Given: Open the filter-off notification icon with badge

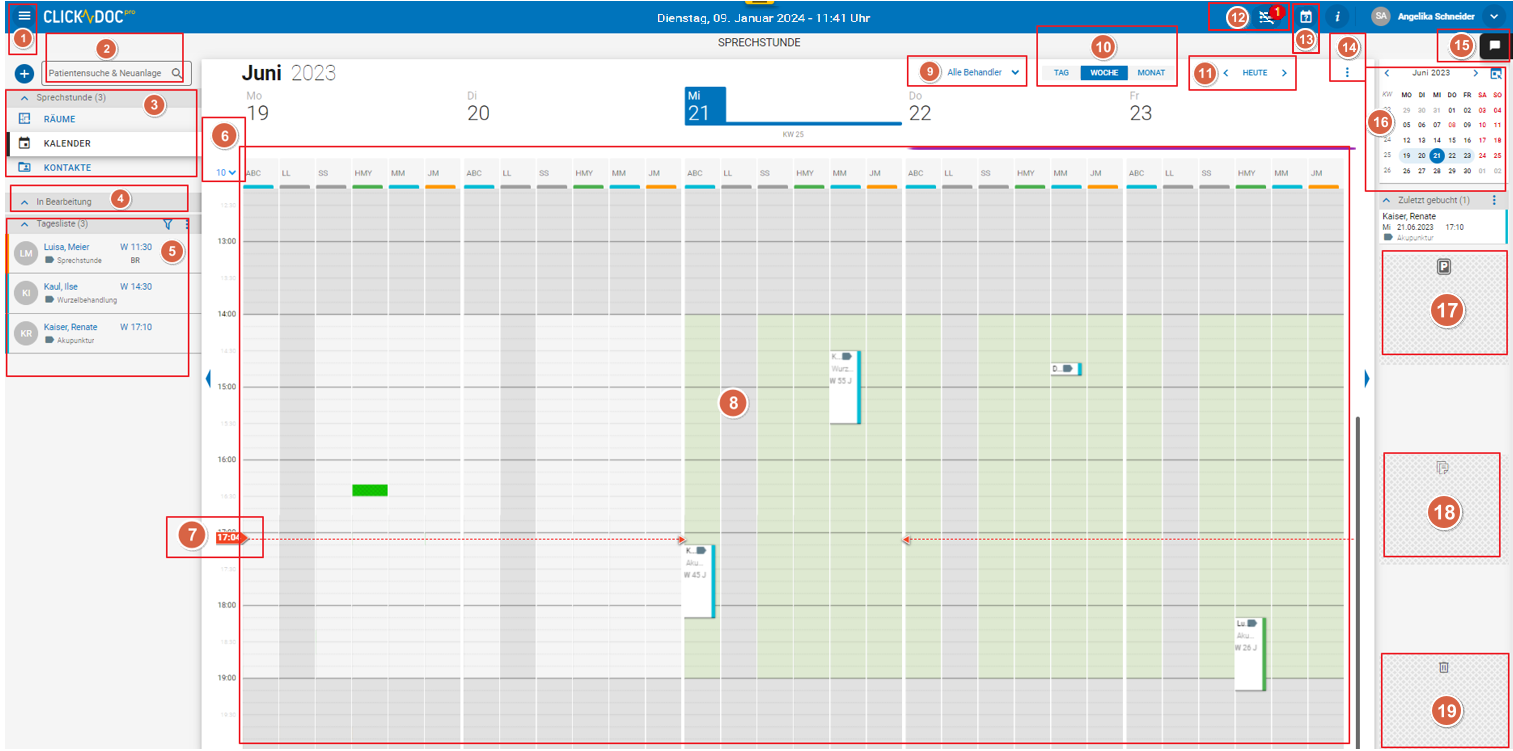Looking at the screenshot, I should pyautogui.click(x=1265, y=17).
